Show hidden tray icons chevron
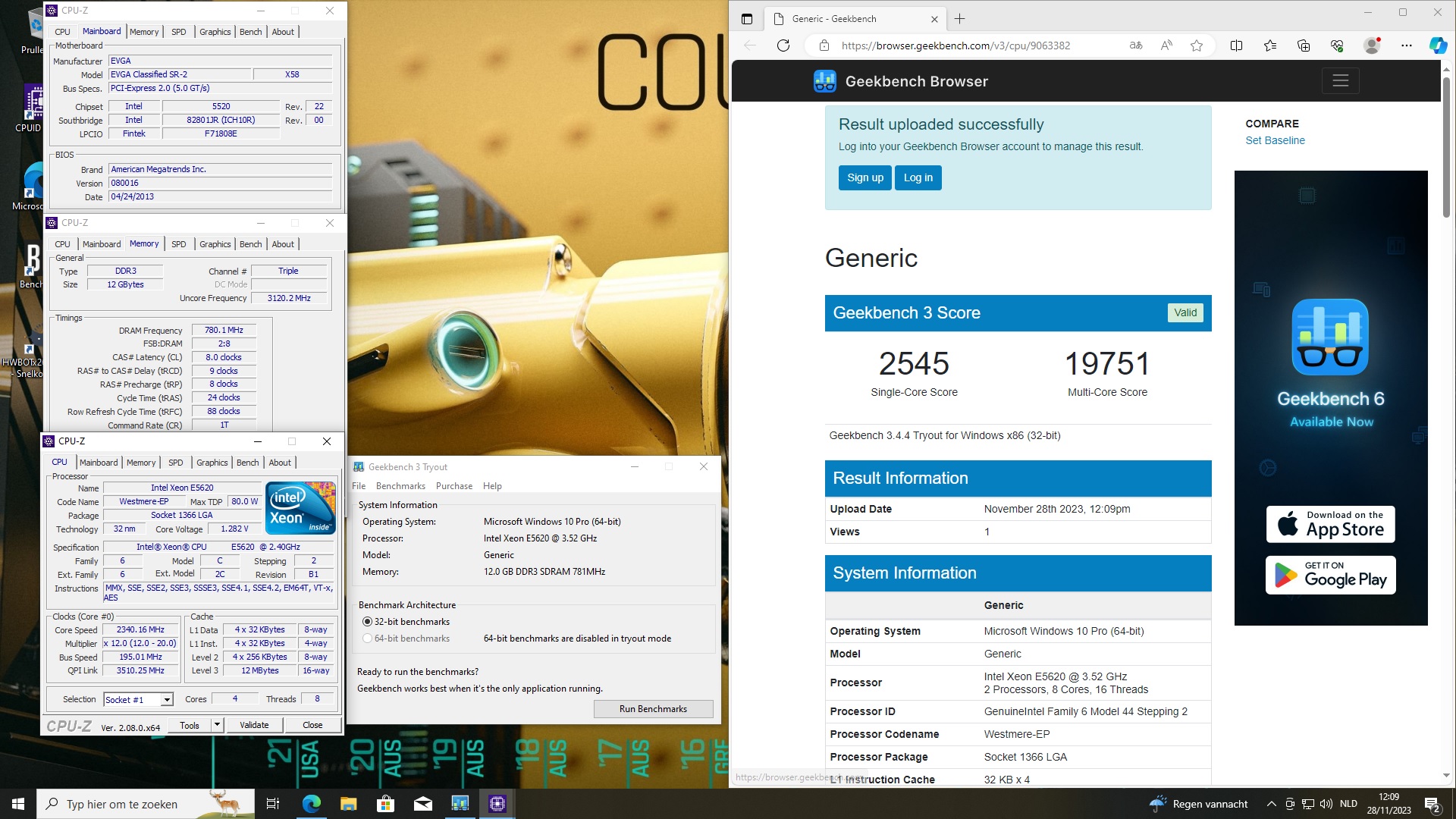This screenshot has height=819, width=1456. tap(1271, 804)
